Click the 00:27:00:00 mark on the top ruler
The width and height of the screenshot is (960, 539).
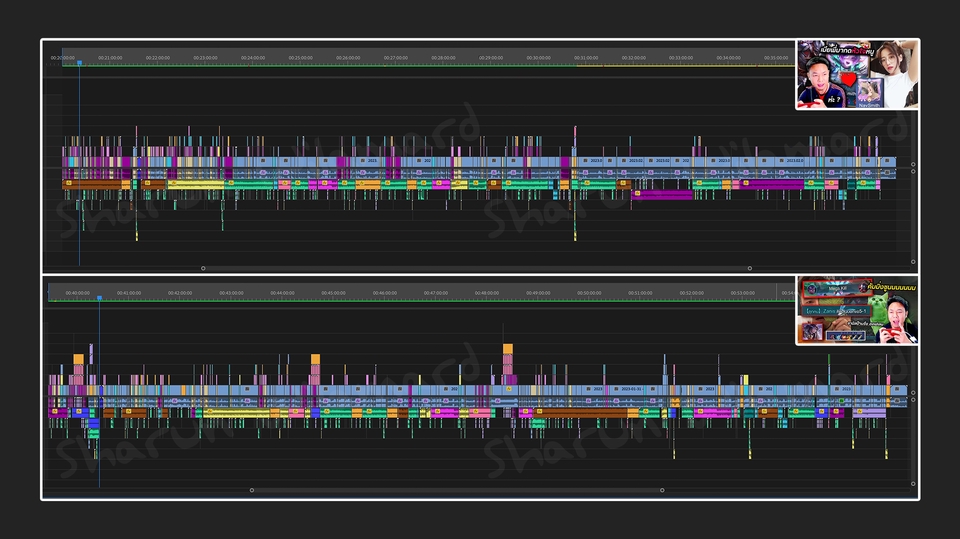396,58
